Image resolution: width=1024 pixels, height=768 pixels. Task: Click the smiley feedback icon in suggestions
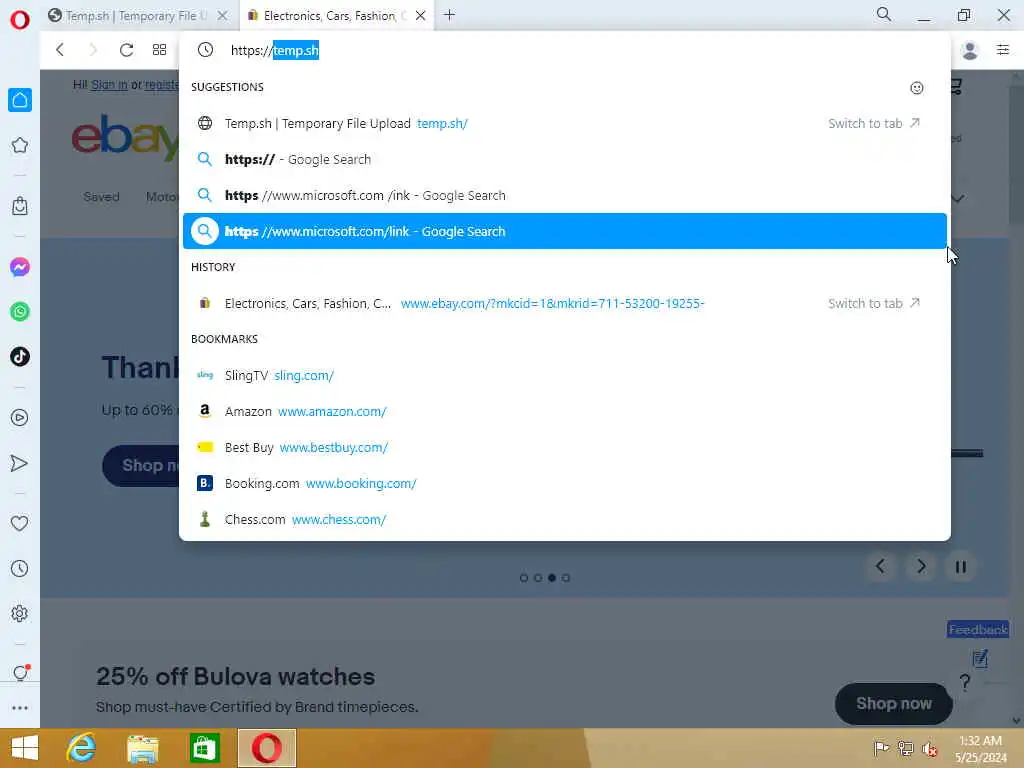[917, 88]
